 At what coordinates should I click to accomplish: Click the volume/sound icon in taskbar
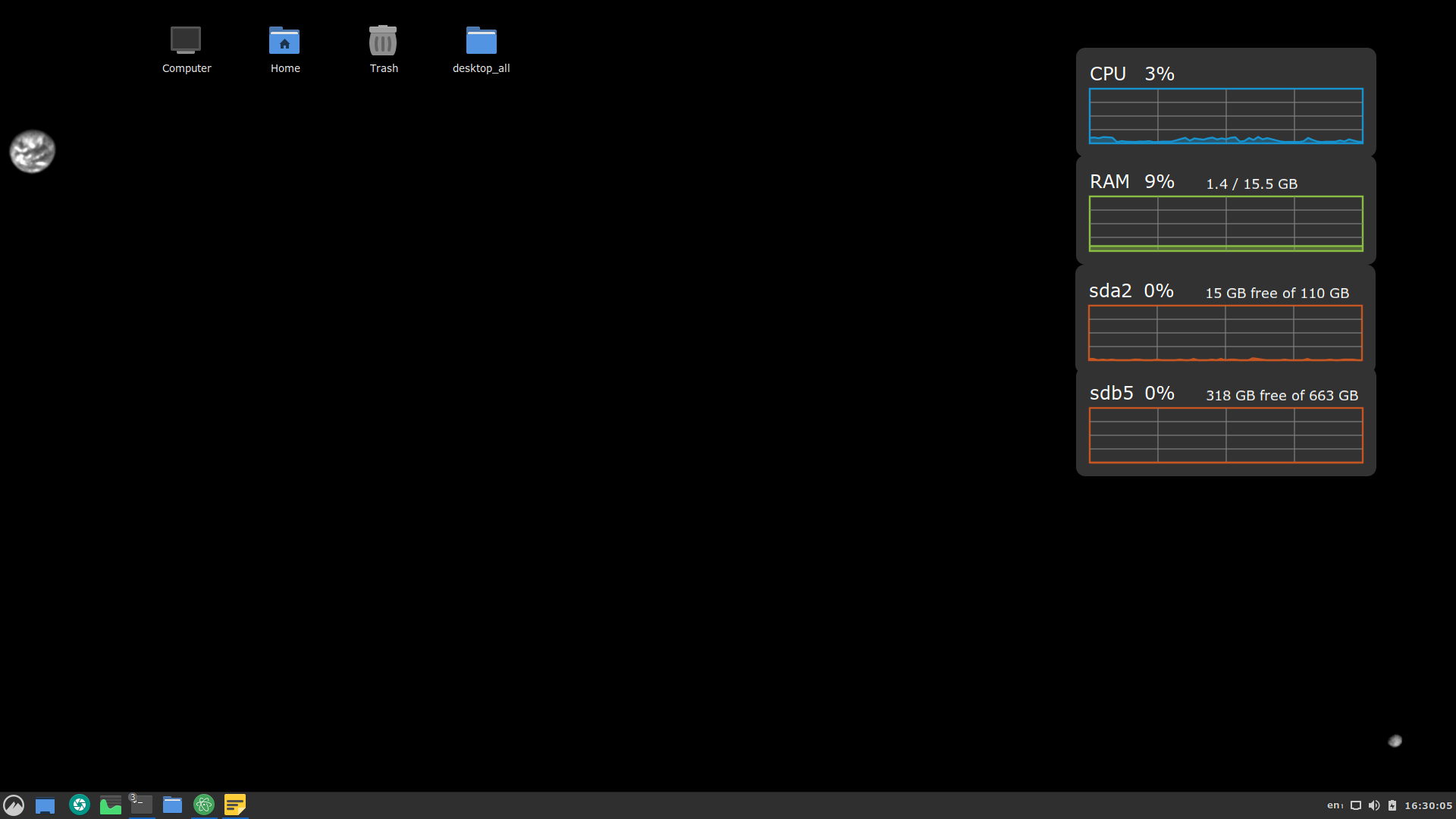click(1374, 805)
